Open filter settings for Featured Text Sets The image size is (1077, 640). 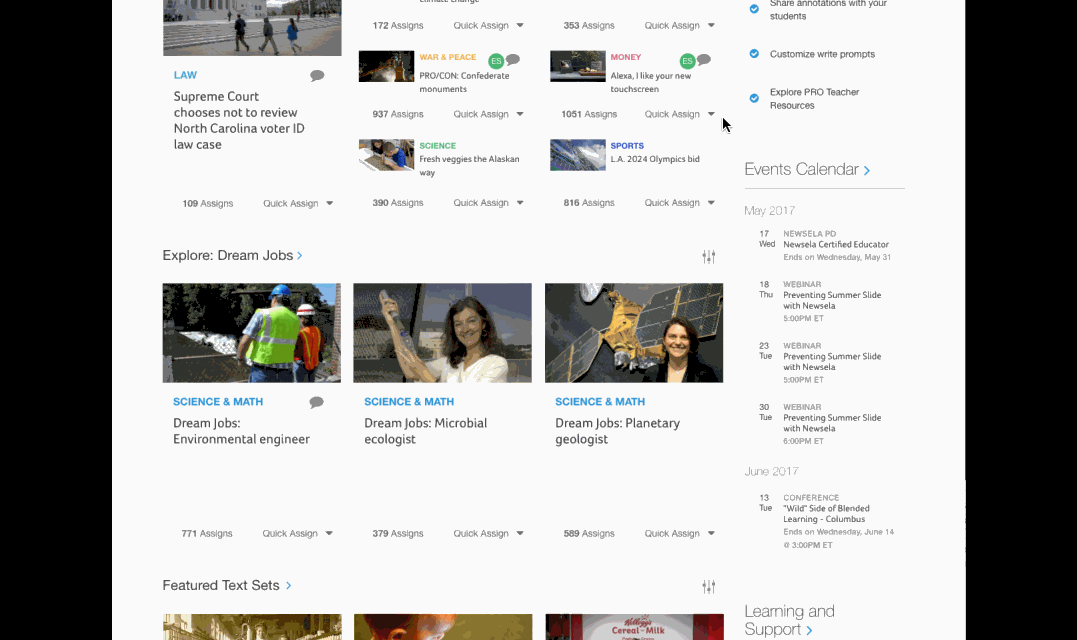[x=709, y=586]
